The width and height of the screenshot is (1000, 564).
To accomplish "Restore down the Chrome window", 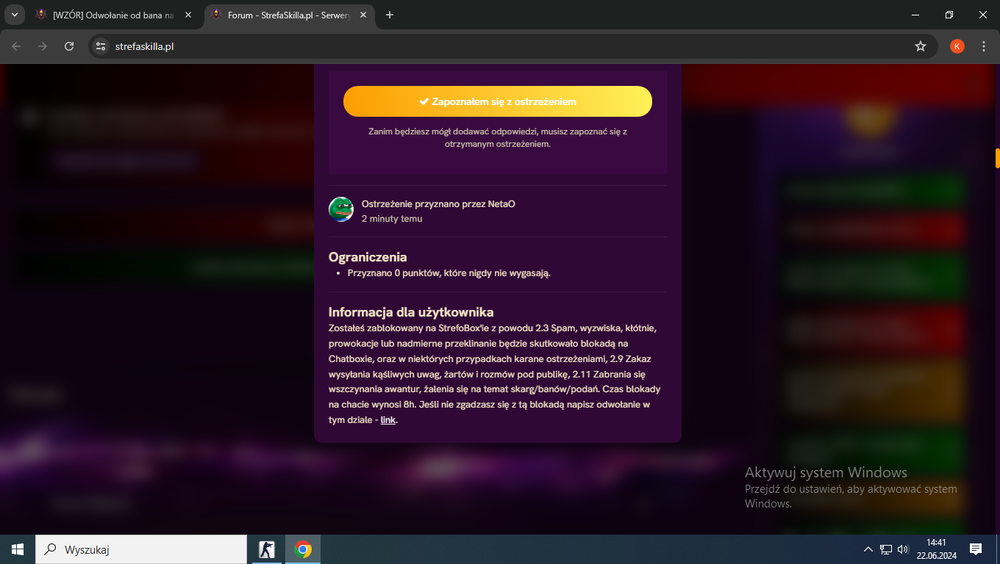I will point(949,15).
